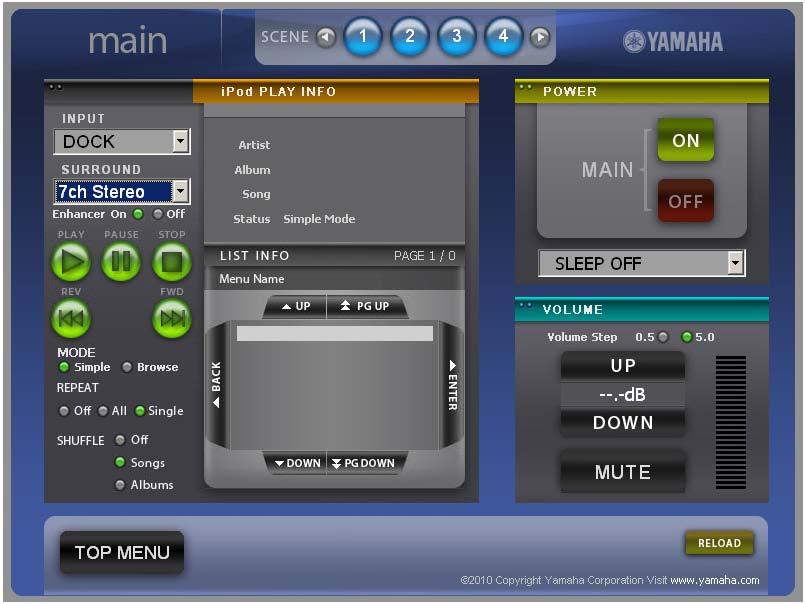Start iPod playback with the Play button
805x604 pixels.
[x=71, y=262]
